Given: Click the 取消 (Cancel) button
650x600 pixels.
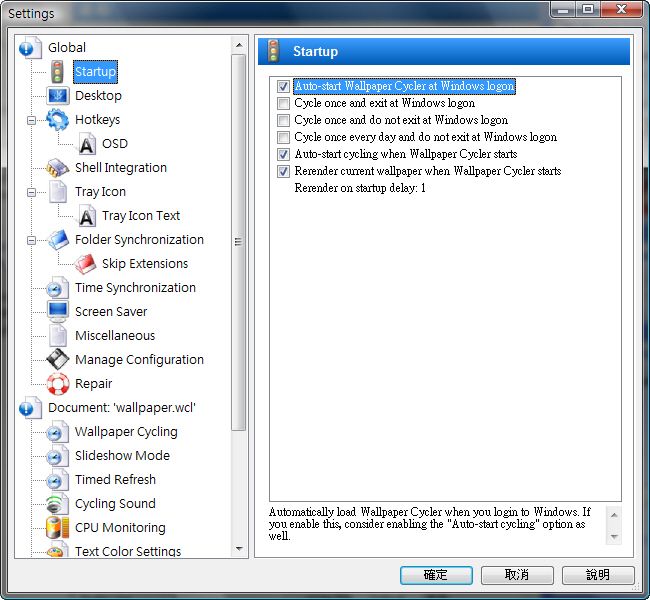Looking at the screenshot, I should point(517,575).
